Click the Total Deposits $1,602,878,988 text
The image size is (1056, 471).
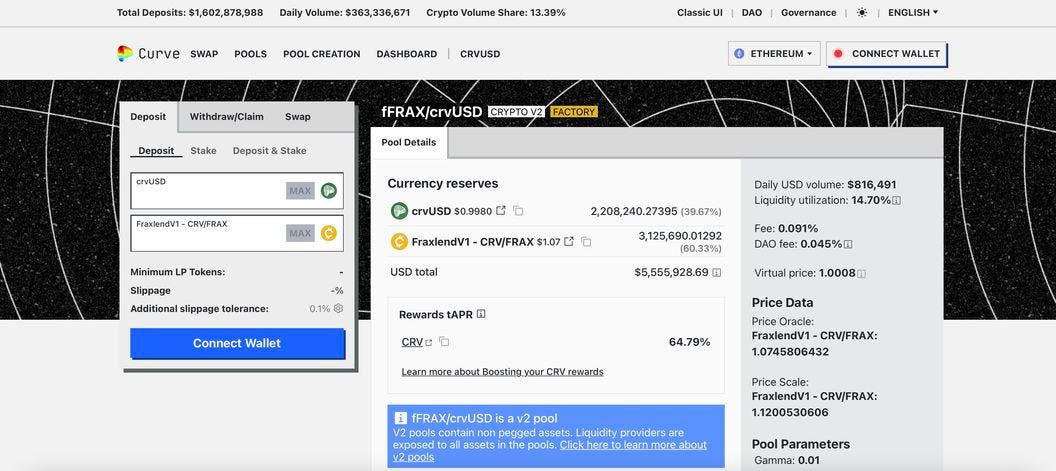[x=190, y=12]
